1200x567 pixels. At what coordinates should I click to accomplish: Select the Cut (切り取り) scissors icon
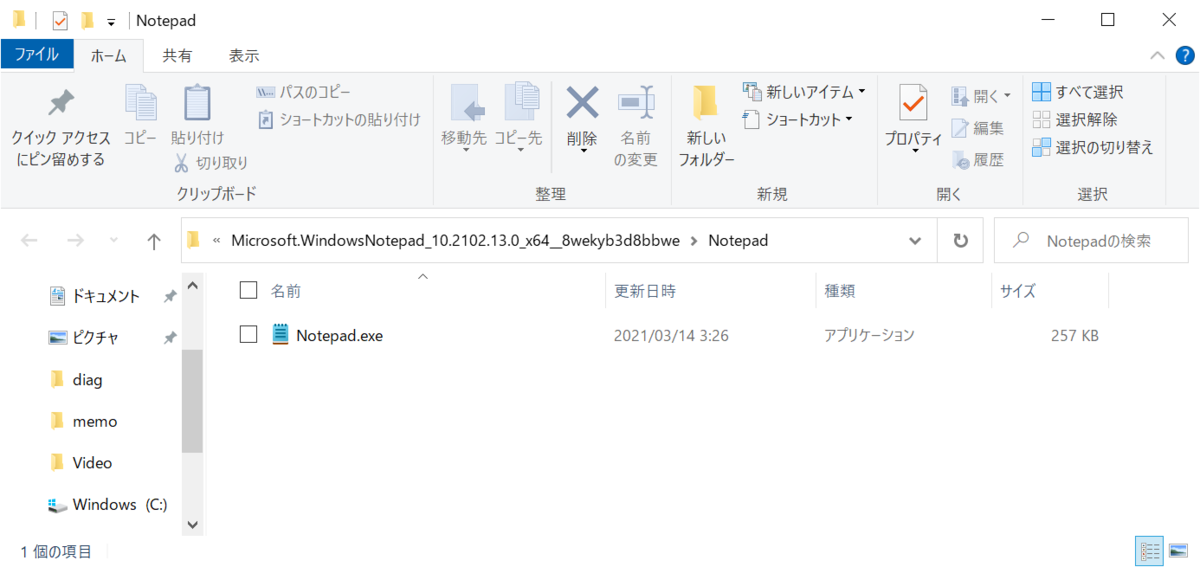tap(181, 162)
